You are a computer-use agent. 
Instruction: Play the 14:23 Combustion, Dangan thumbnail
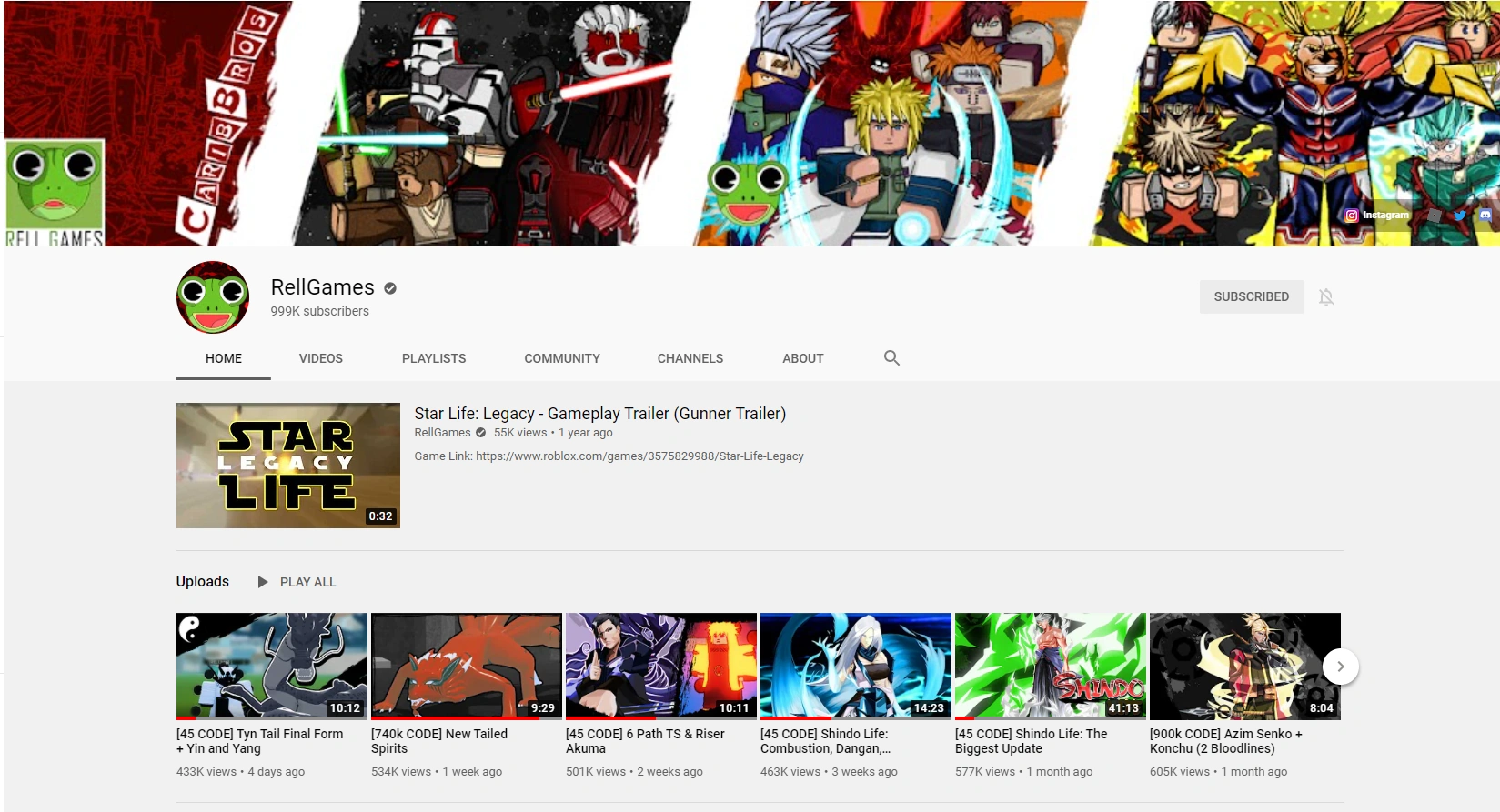click(x=856, y=667)
